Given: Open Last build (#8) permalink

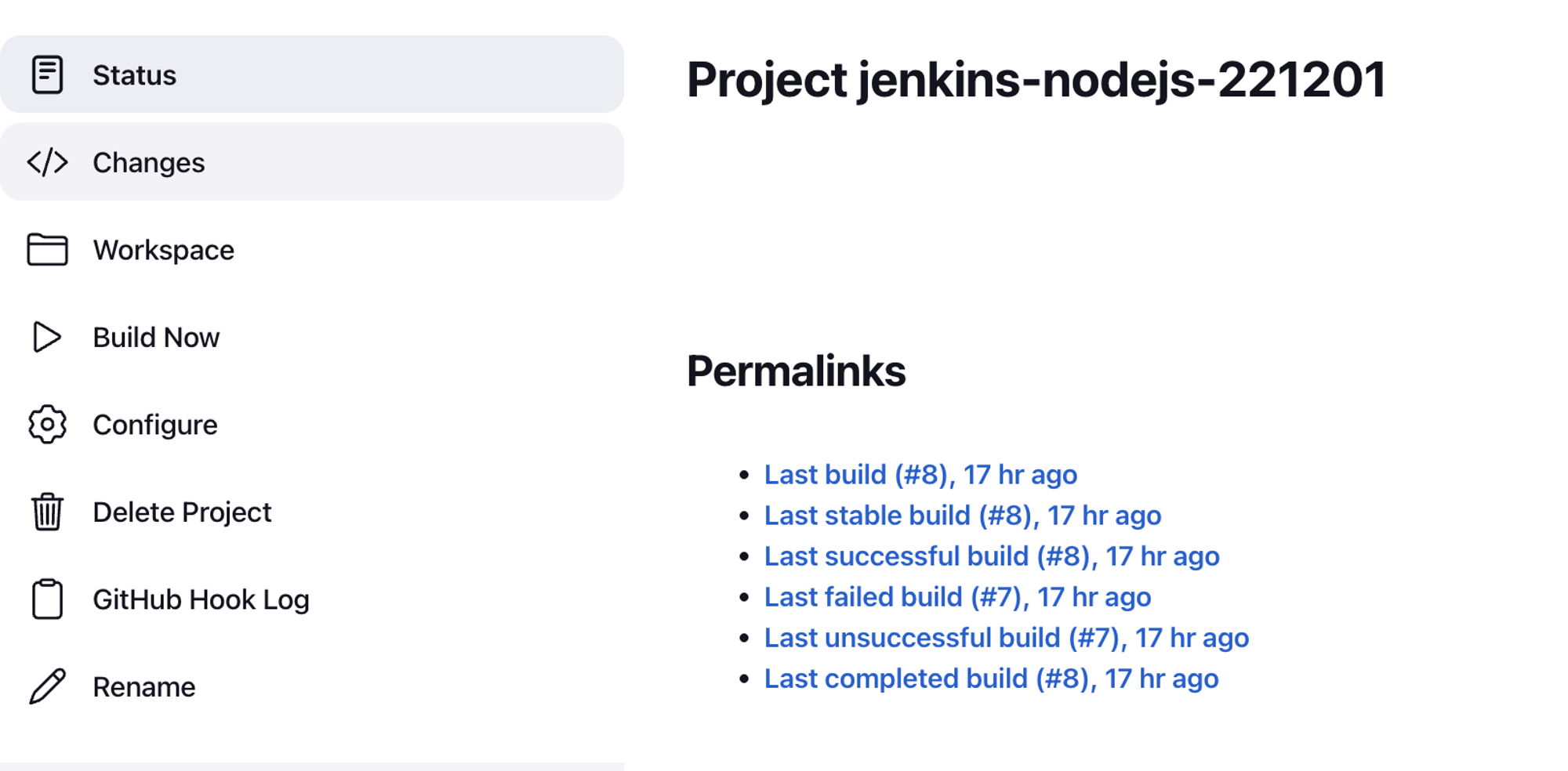Looking at the screenshot, I should pyautogui.click(x=920, y=474).
